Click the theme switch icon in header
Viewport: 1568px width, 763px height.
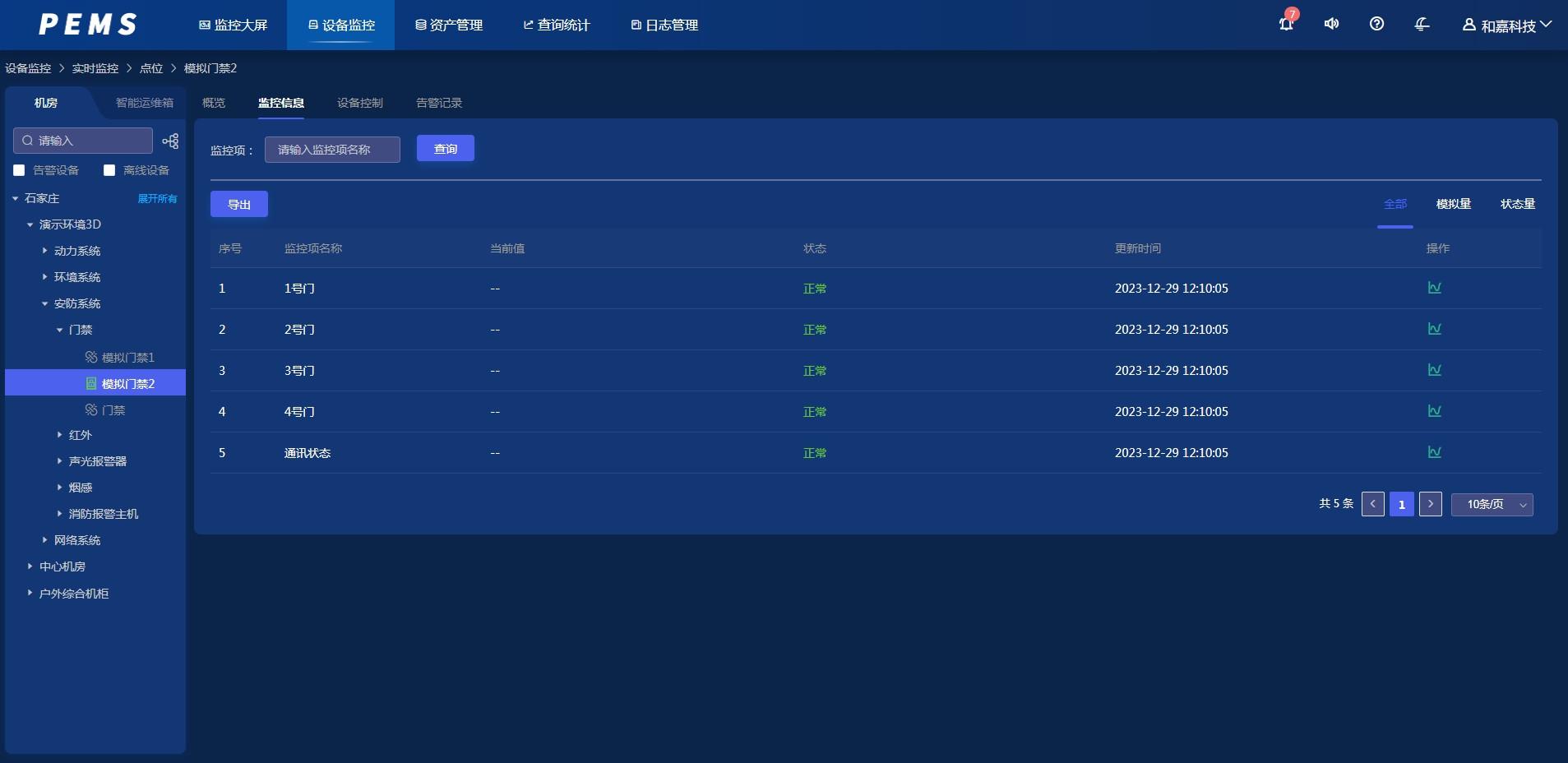click(x=1422, y=25)
